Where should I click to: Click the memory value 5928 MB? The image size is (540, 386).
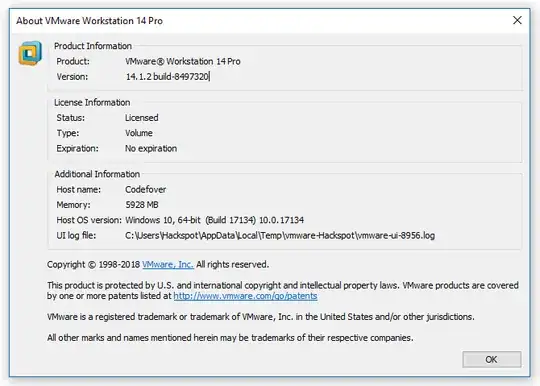coord(142,205)
